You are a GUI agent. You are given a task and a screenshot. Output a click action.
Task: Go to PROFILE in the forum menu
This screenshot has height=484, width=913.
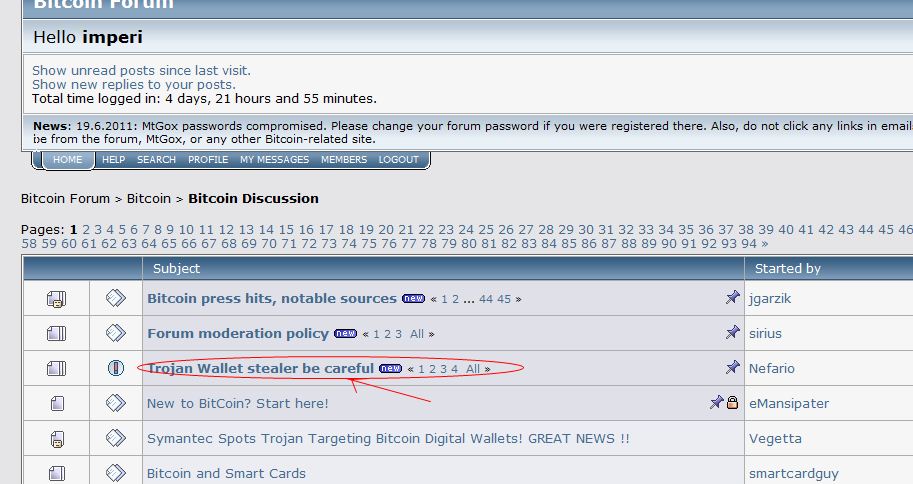click(x=208, y=160)
